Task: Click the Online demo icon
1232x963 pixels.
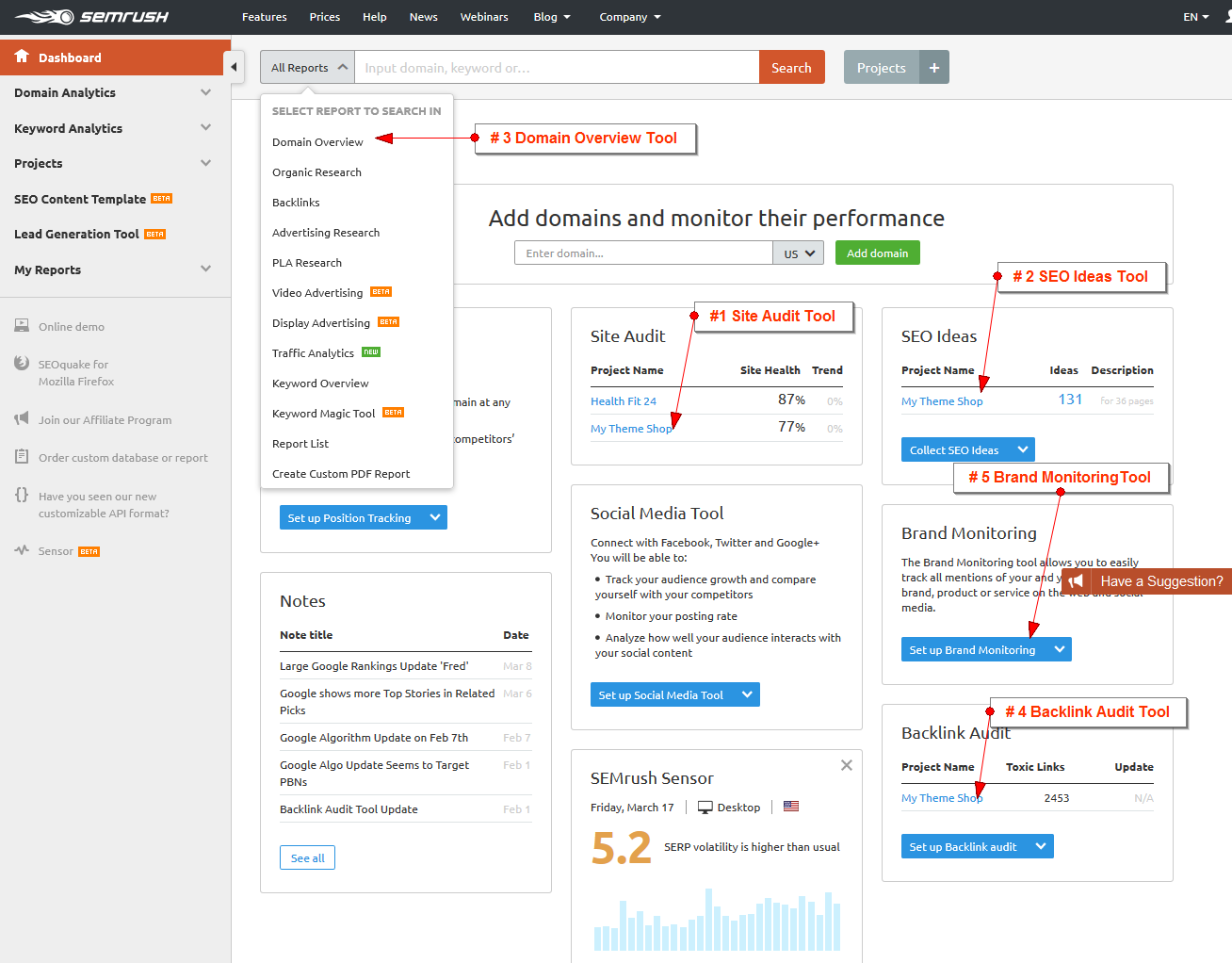Action: pos(22,326)
